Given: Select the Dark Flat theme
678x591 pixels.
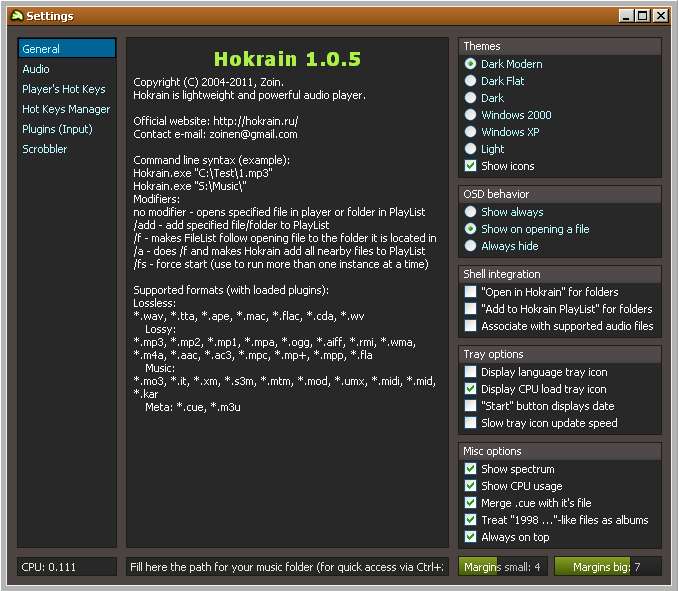Looking at the screenshot, I should [471, 81].
